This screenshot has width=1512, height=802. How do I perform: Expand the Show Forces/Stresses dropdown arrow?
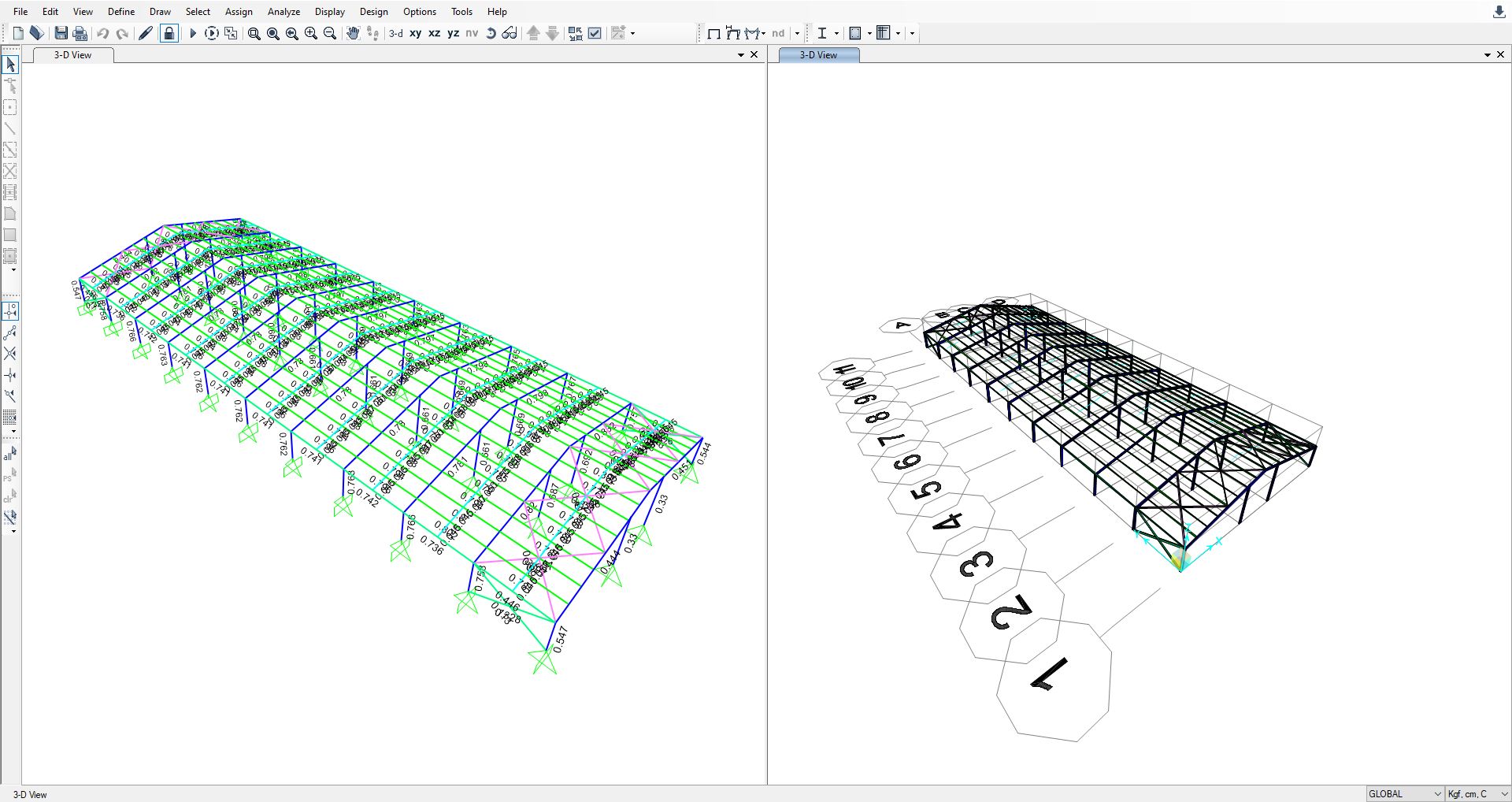764,33
